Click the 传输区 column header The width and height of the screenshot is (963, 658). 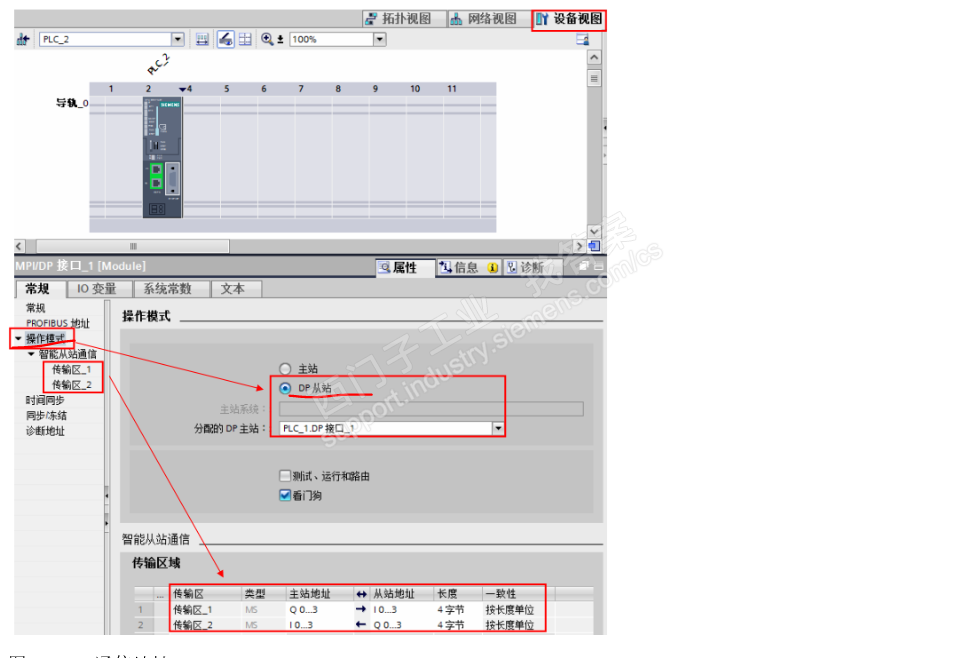click(x=207, y=593)
